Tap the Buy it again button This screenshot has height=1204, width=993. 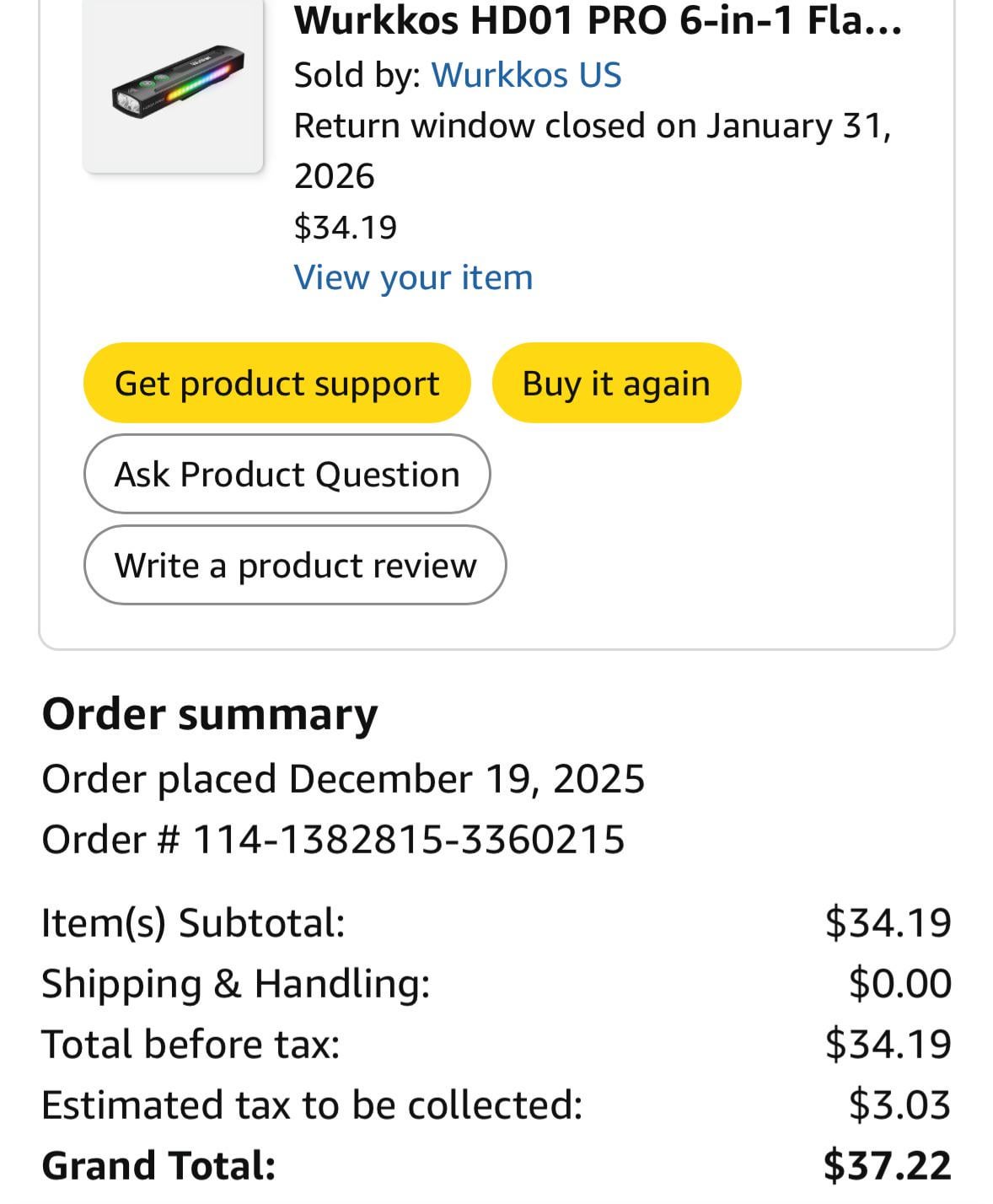616,383
